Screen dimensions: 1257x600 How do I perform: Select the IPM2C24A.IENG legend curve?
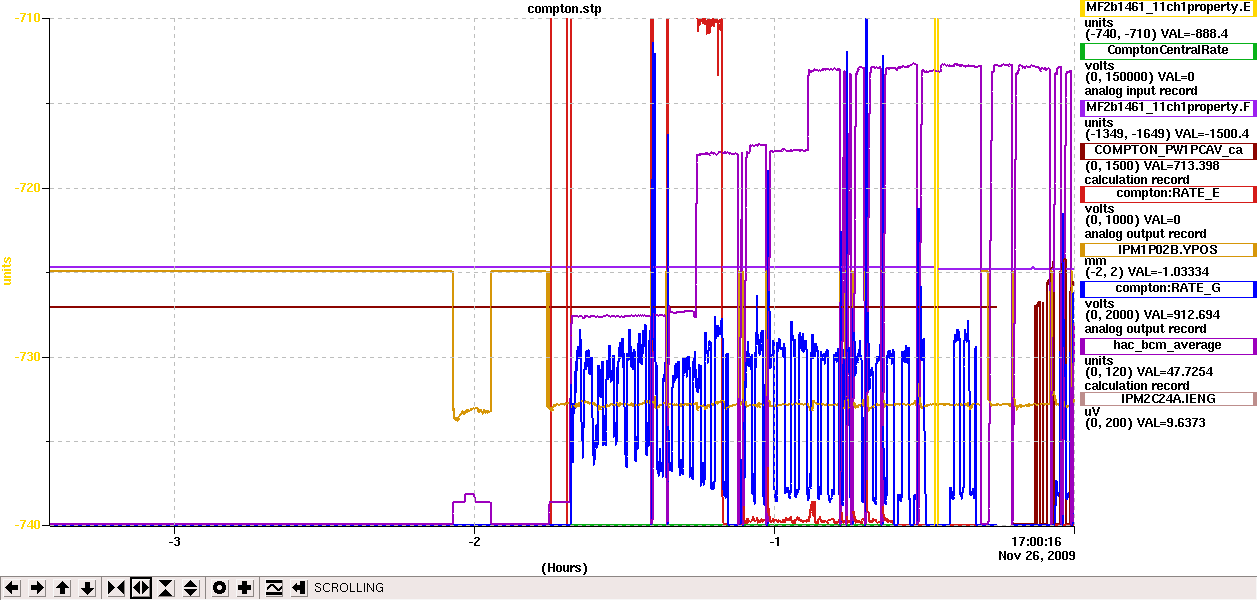coord(1168,399)
